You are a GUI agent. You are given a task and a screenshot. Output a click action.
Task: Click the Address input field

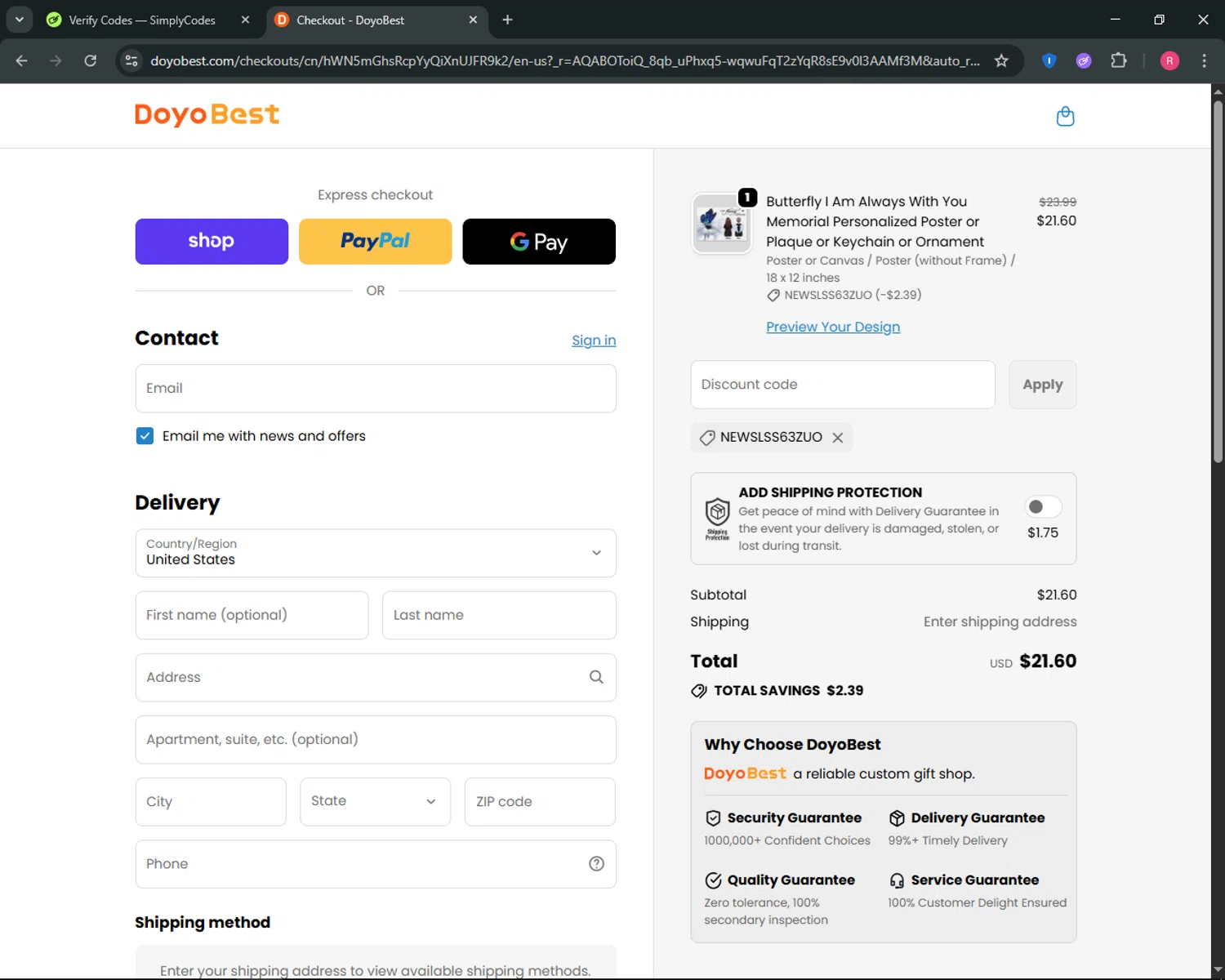click(376, 677)
